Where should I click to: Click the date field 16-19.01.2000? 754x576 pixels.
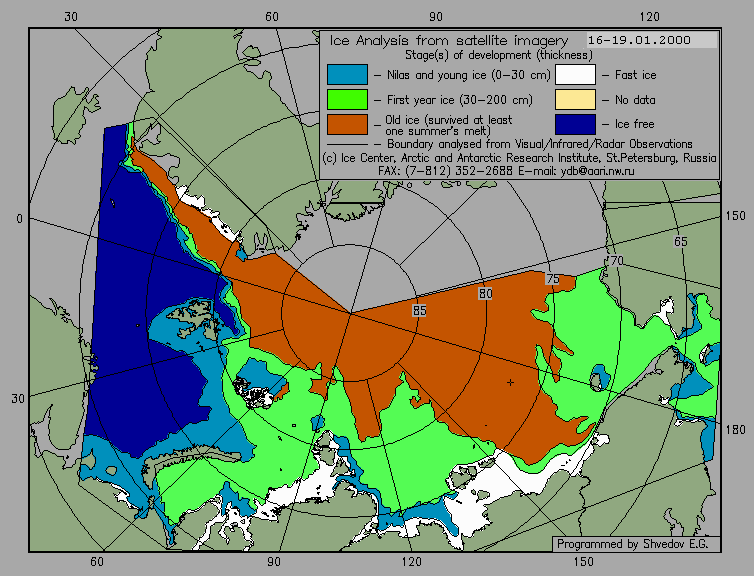pyautogui.click(x=652, y=40)
